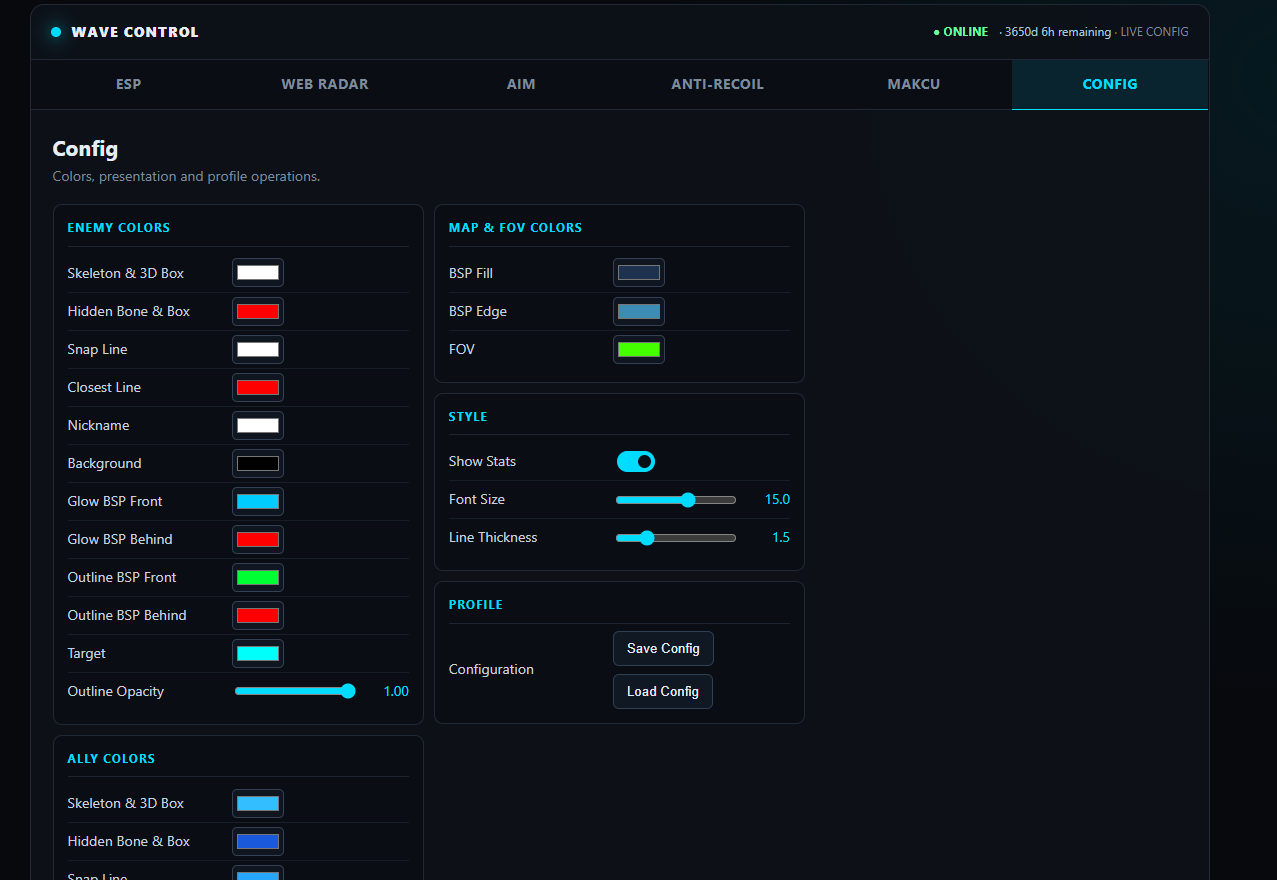Image resolution: width=1277 pixels, height=880 pixels.
Task: Click the ONLINE status indicator
Action: (x=961, y=32)
